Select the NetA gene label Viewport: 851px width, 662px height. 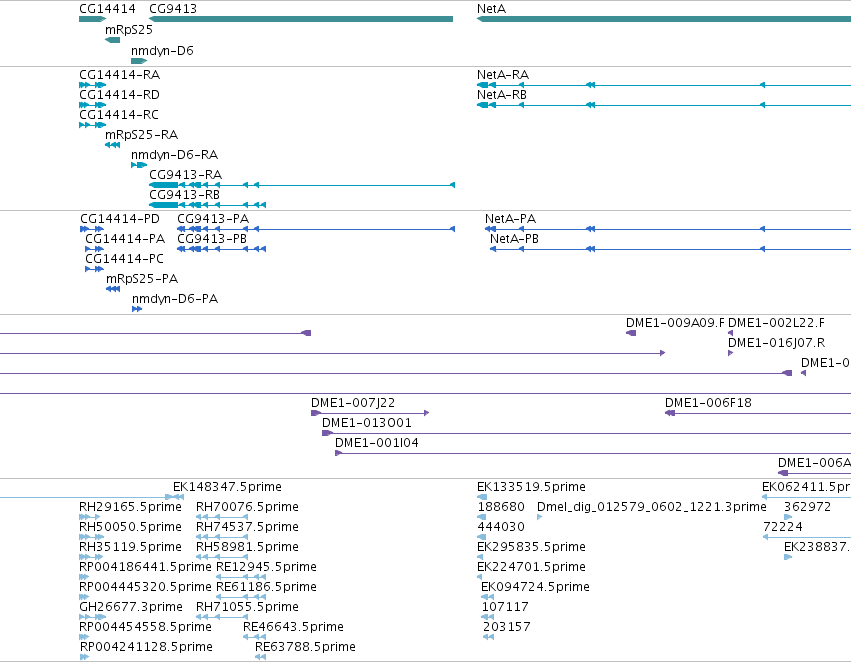coord(492,9)
